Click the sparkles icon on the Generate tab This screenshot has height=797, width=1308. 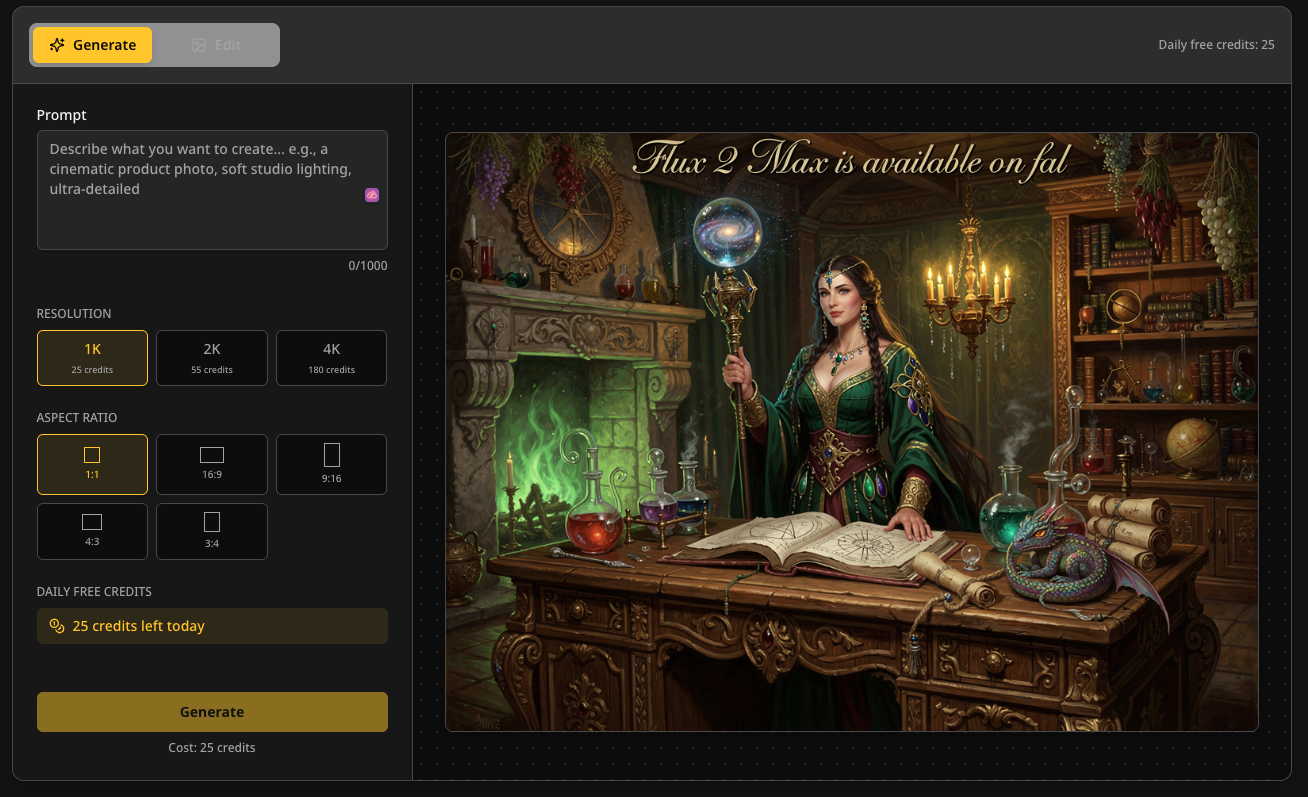(58, 45)
